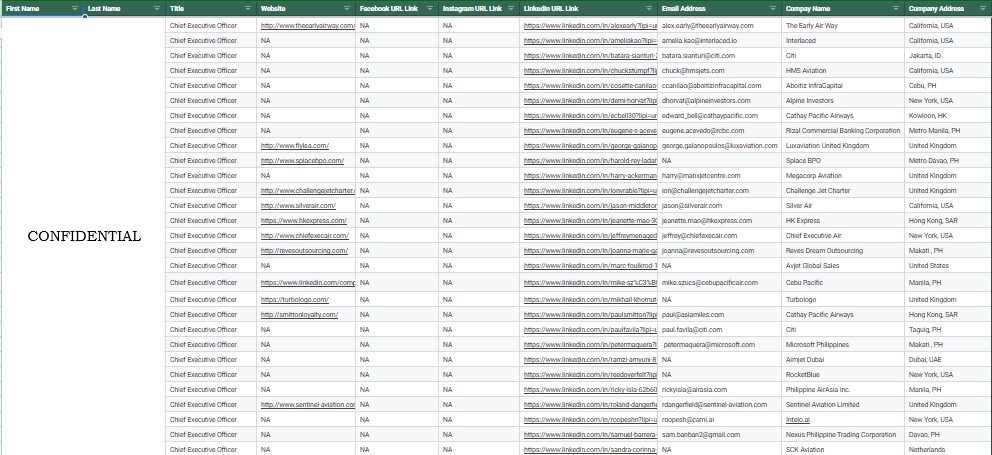This screenshot has width=992, height=455.
Task: Select the Avjet Global Sales cell
Action: point(843,266)
